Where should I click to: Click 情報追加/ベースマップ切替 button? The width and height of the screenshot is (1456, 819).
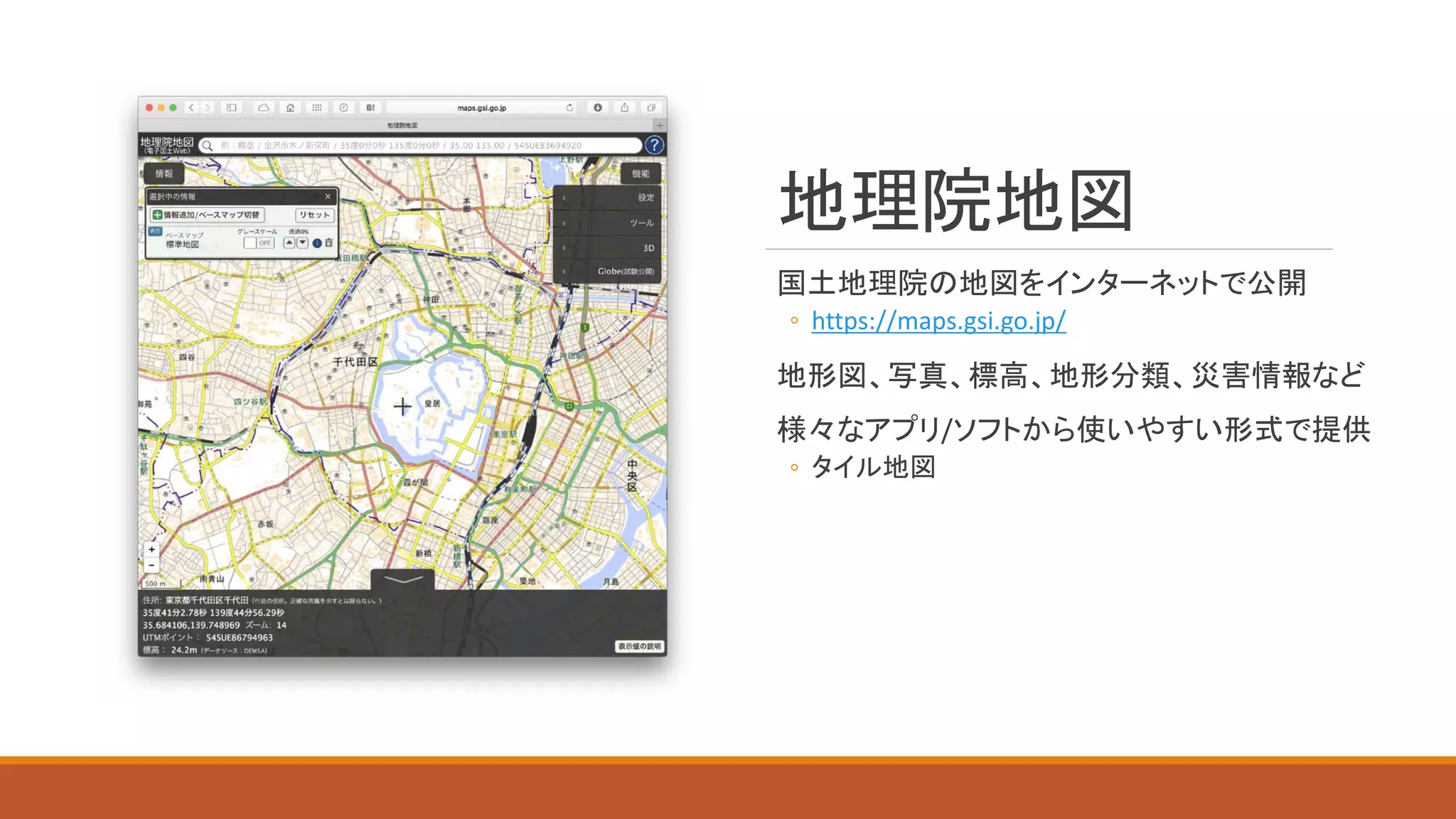(x=207, y=215)
